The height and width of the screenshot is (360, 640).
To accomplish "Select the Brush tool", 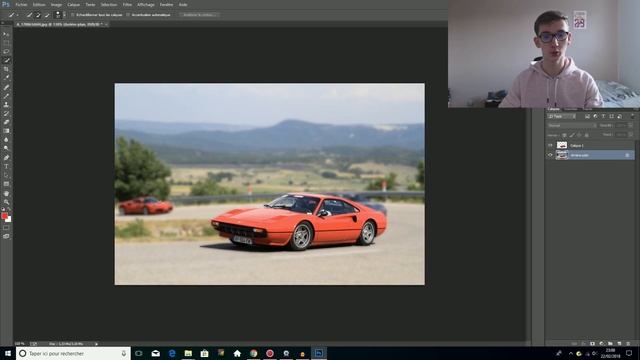I will (6, 96).
